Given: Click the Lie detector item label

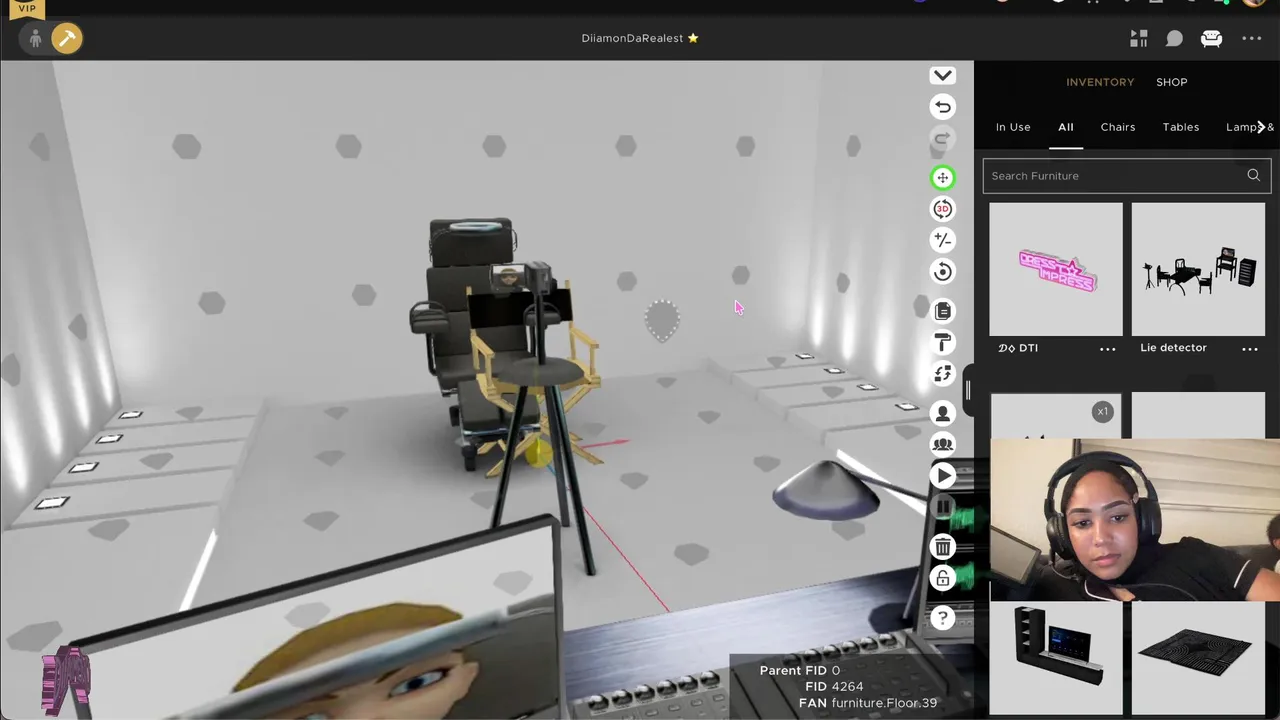Looking at the screenshot, I should [x=1173, y=348].
